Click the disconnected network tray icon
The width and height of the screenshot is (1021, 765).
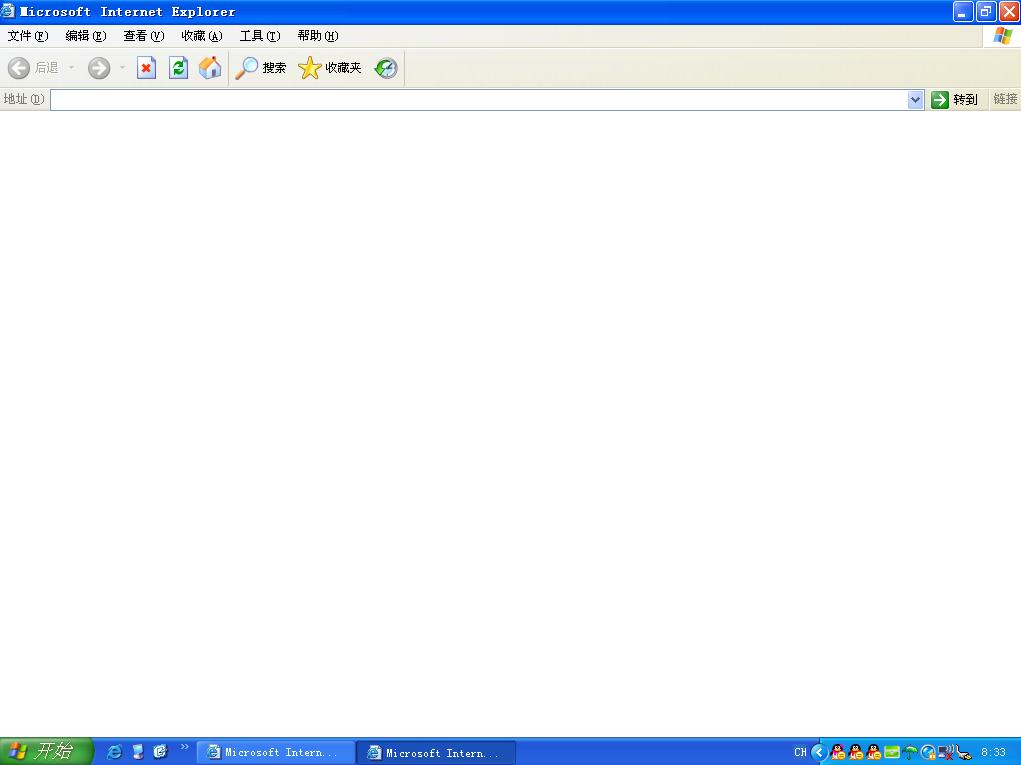(x=946, y=753)
